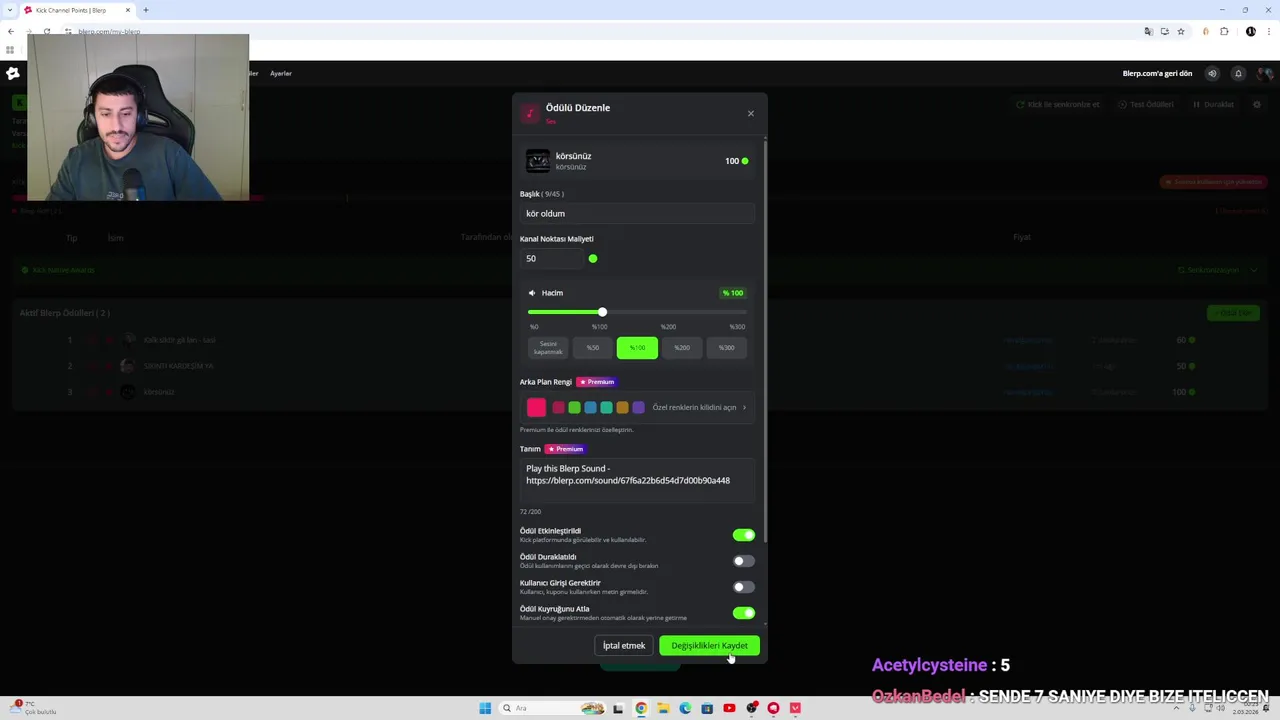Click İptal etmek to cancel

(624, 646)
